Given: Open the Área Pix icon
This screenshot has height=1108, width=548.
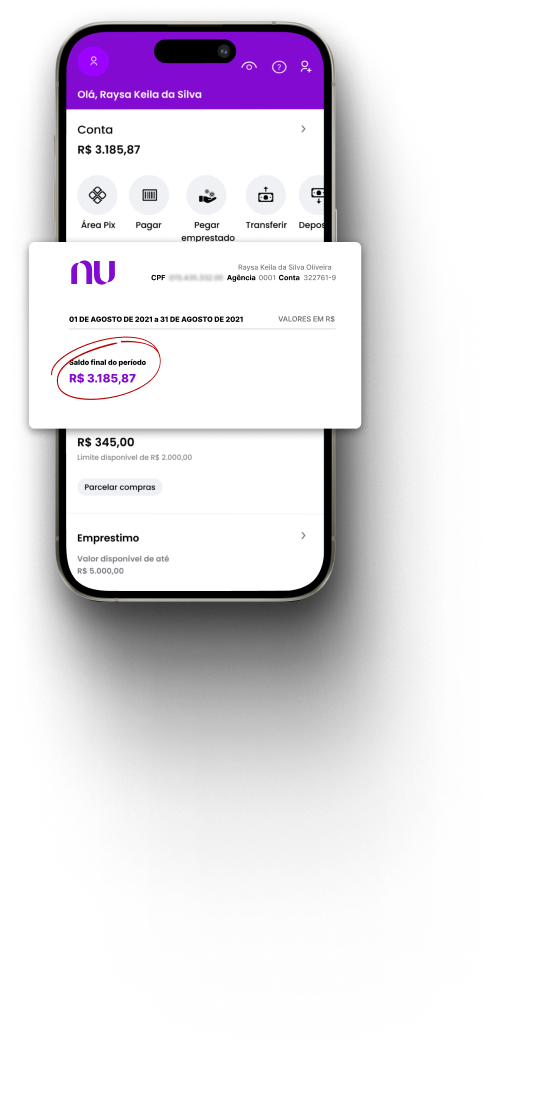Looking at the screenshot, I should click(x=97, y=195).
